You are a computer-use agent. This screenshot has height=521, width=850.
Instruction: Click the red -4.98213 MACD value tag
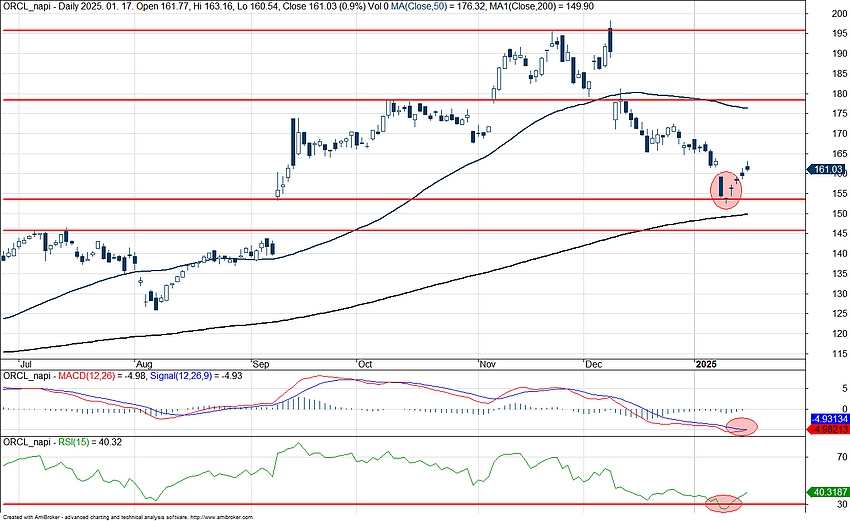click(x=829, y=429)
